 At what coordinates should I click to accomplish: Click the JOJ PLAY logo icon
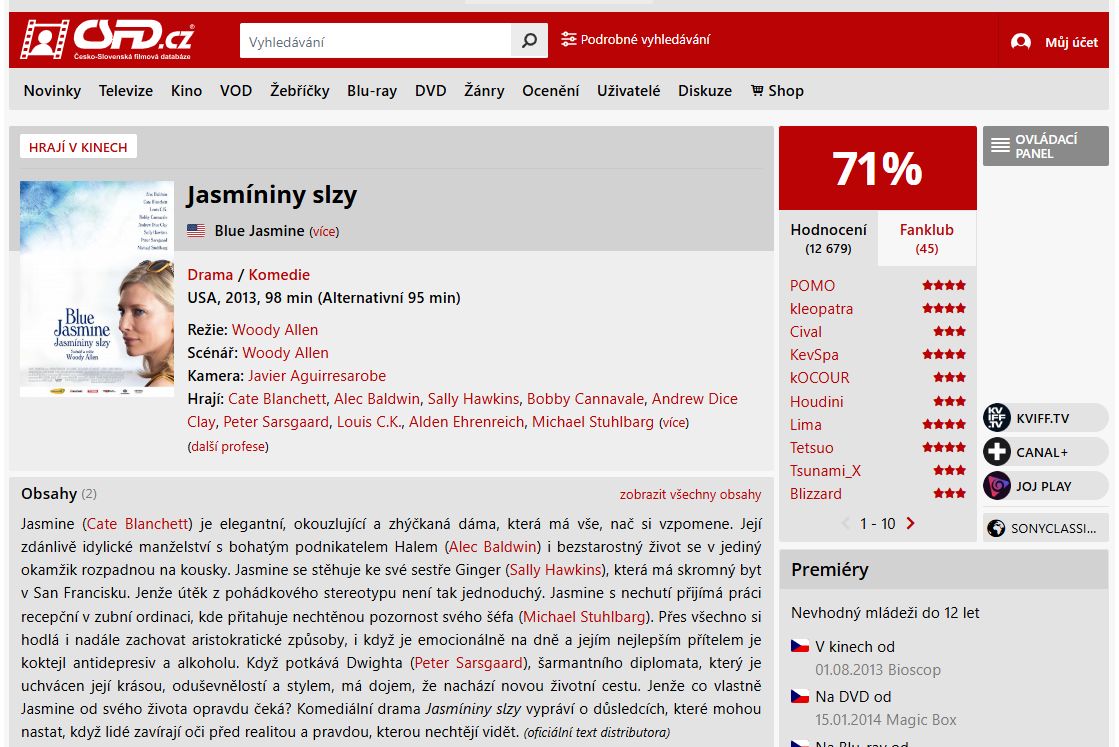[x=997, y=486]
